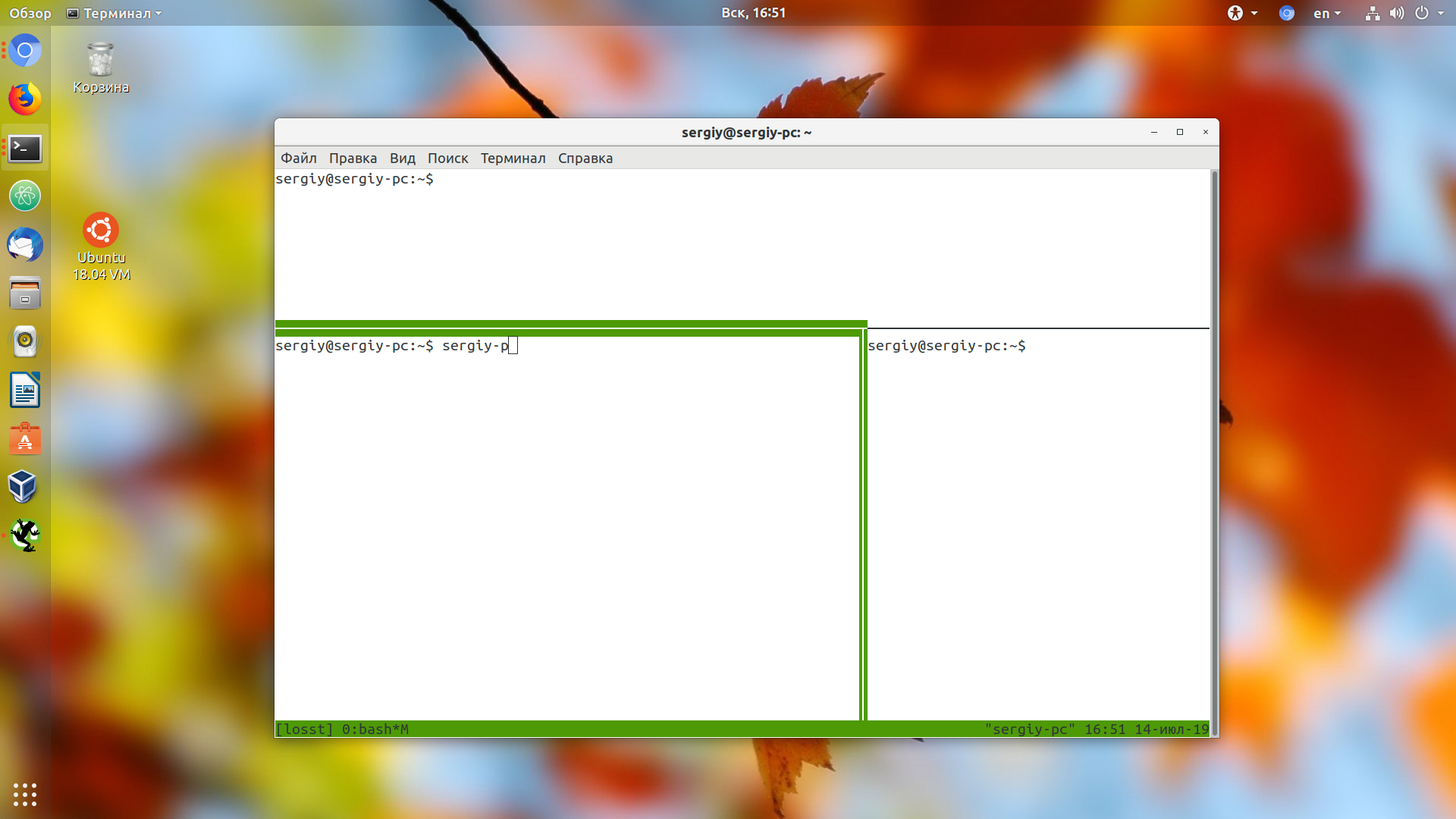Viewport: 1456px width, 819px height.
Task: Launch Firefox from the dock
Action: [25, 99]
